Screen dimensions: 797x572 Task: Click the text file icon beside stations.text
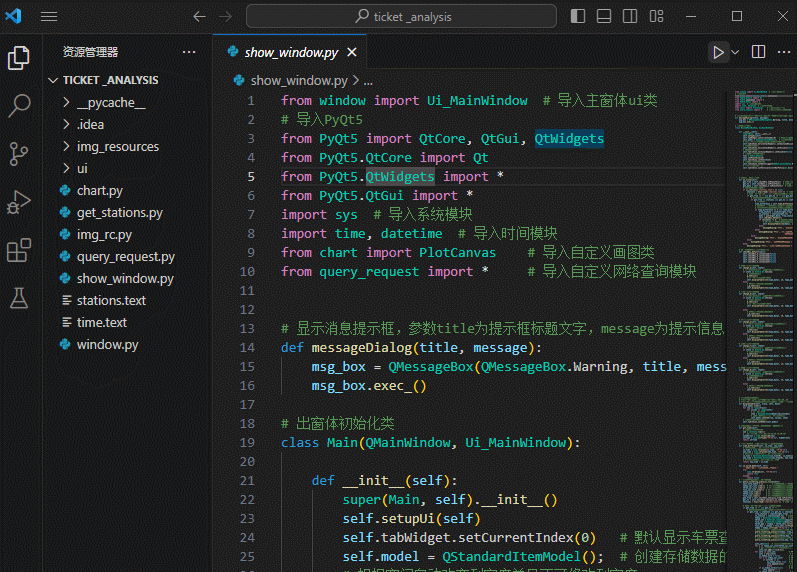tap(66, 300)
